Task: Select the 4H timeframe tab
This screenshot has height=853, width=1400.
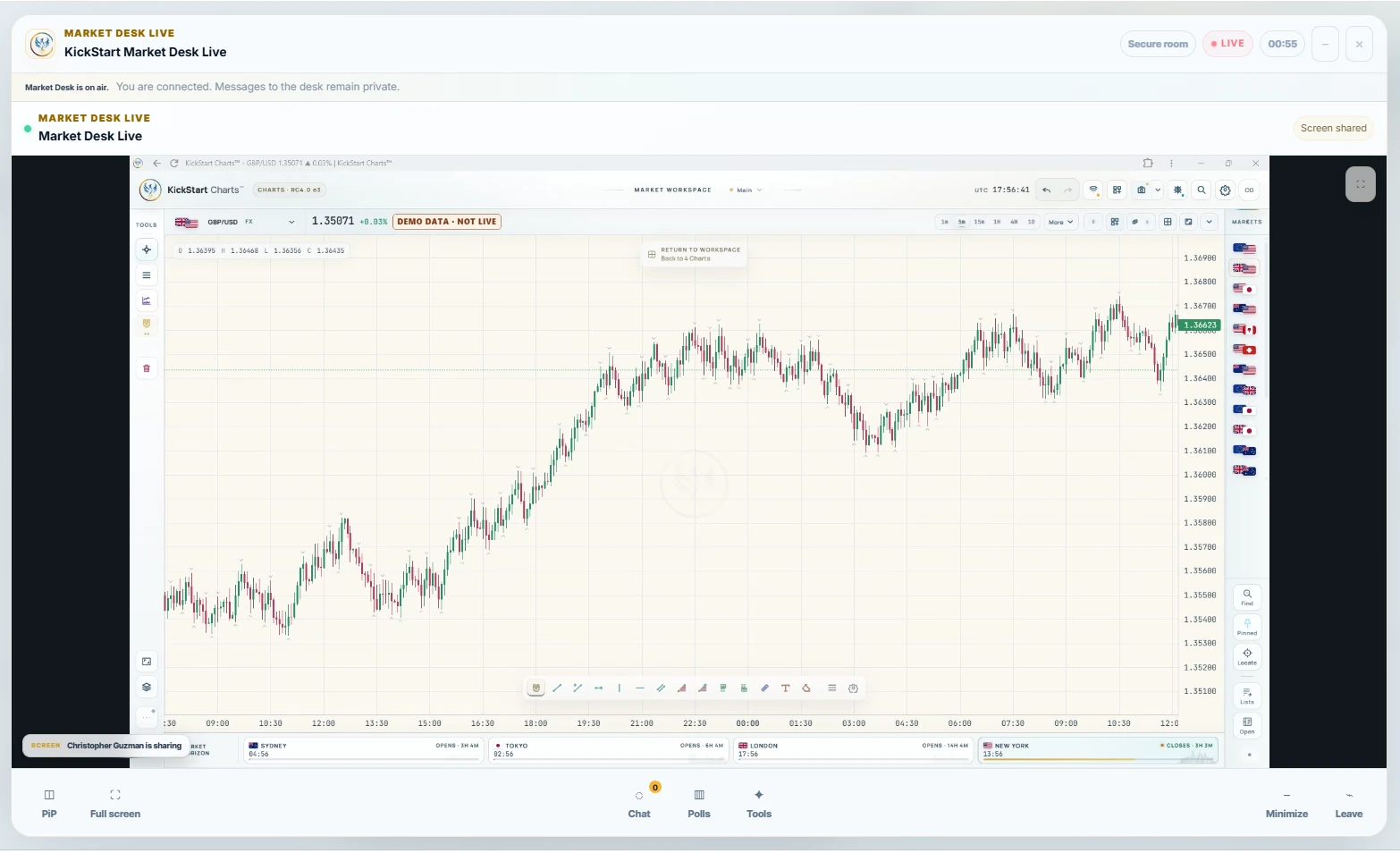Action: 1014,222
